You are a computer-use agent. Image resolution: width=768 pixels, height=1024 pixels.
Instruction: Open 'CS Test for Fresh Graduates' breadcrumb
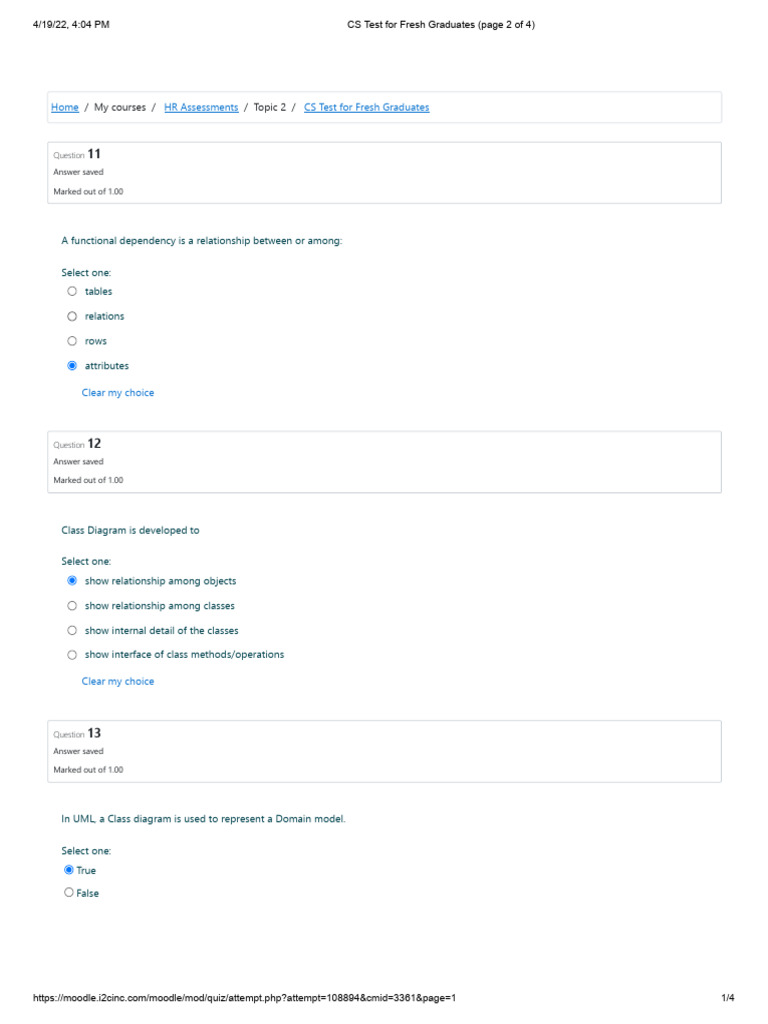[366, 107]
